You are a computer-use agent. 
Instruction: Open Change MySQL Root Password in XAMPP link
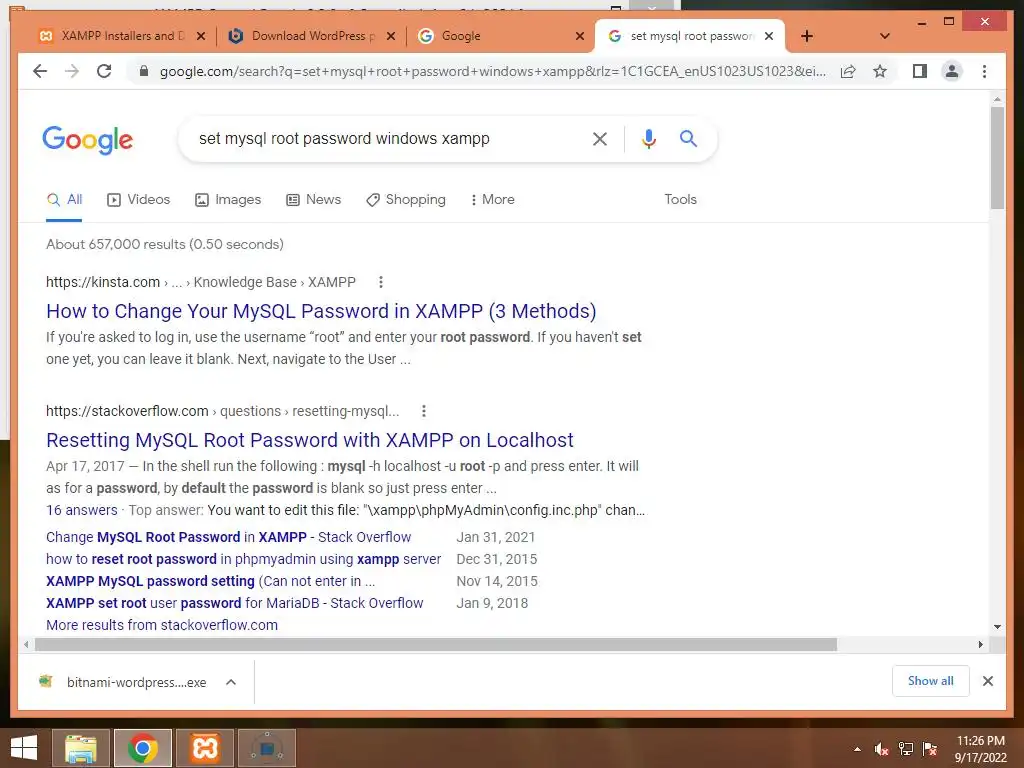click(x=229, y=537)
